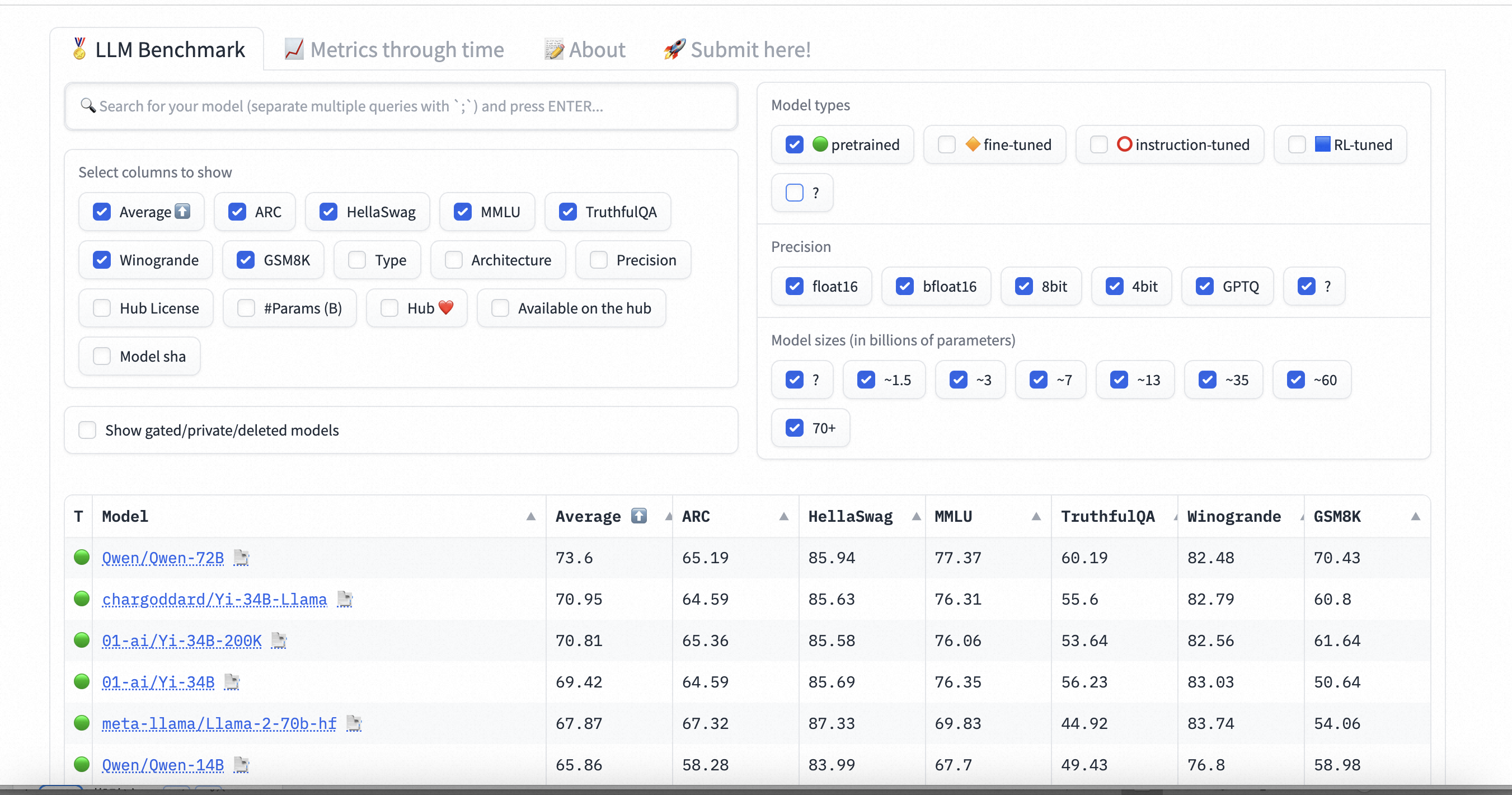Open the LLM Benchmark tab

[x=157, y=49]
